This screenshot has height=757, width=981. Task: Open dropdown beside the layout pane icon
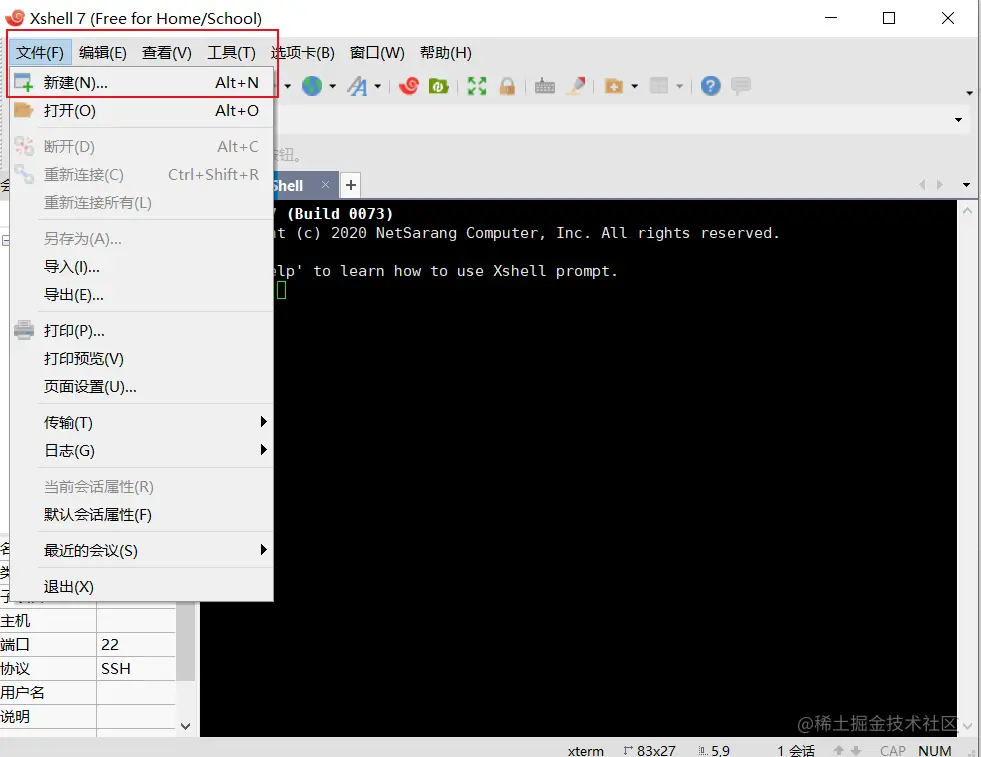[679, 86]
